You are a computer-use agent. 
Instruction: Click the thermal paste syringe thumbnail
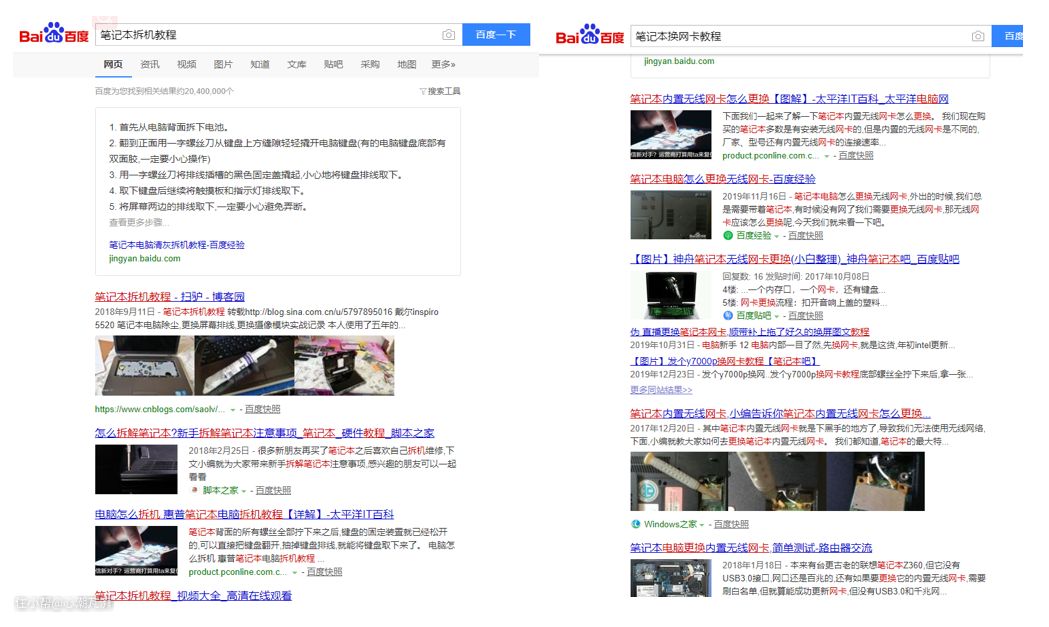[244, 366]
